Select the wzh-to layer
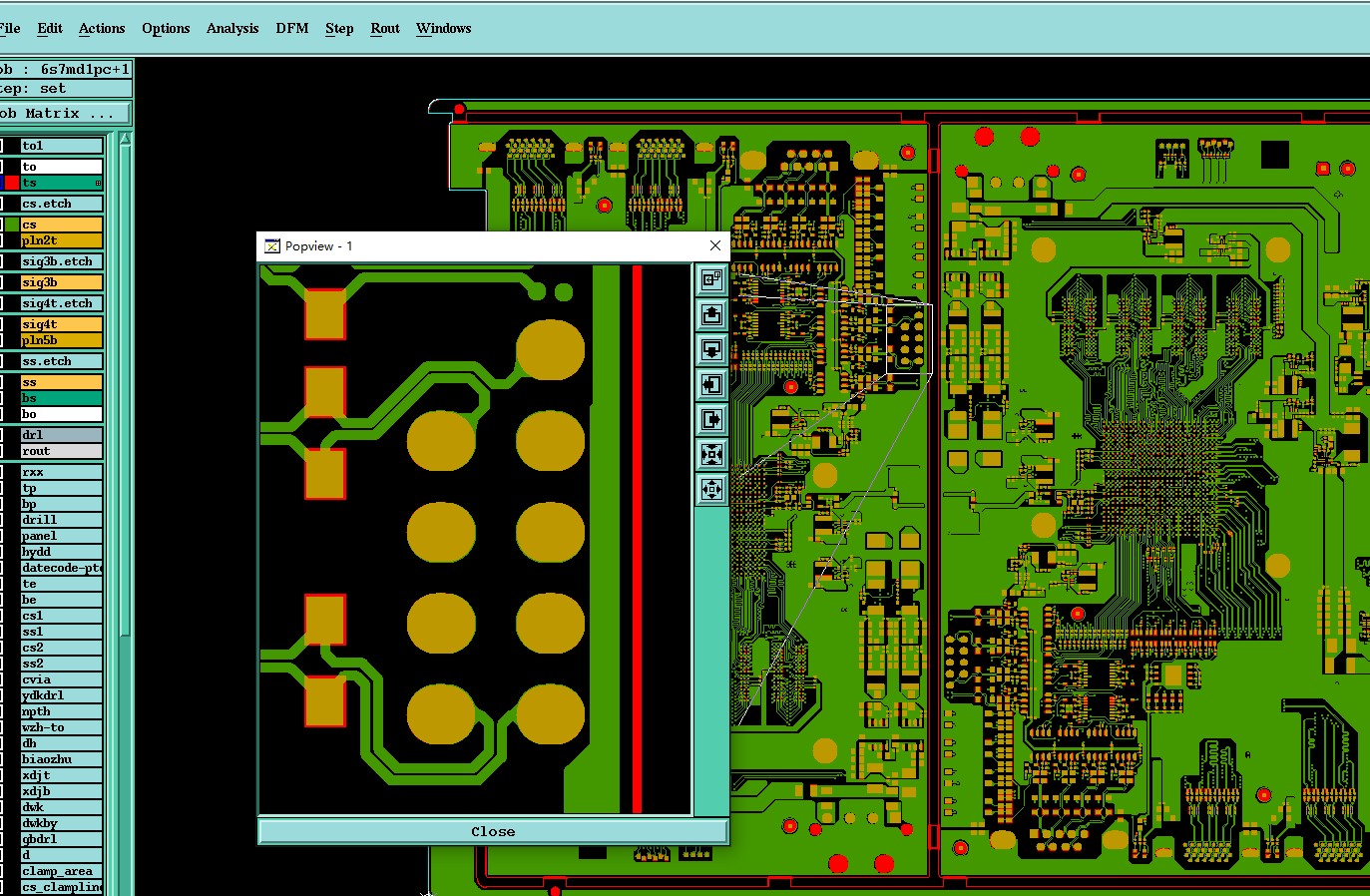1370x896 pixels. pos(61,727)
